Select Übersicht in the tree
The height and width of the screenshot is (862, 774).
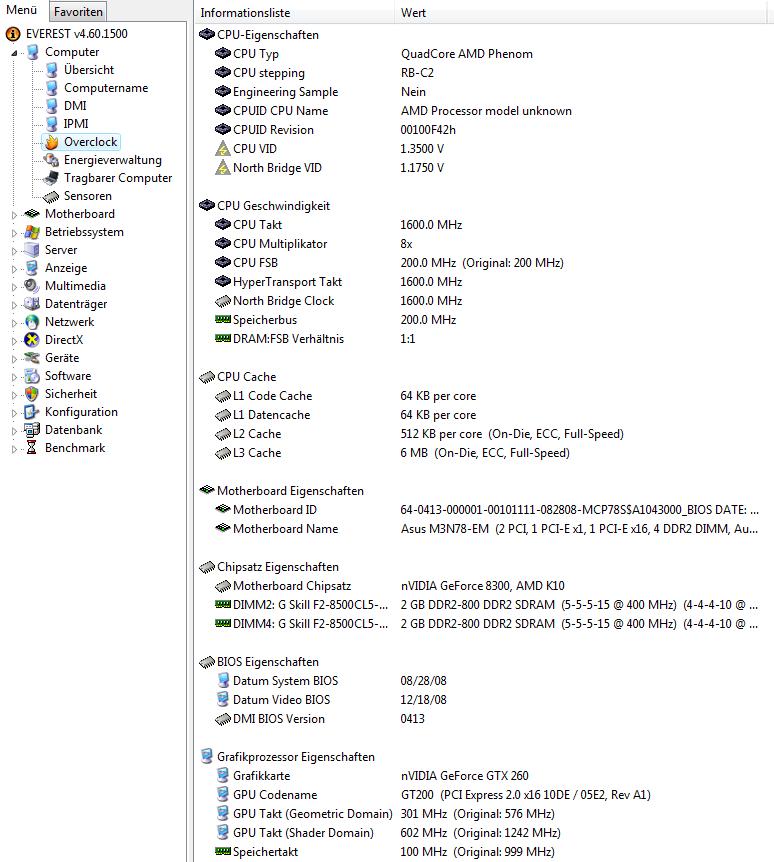pyautogui.click(x=89, y=70)
